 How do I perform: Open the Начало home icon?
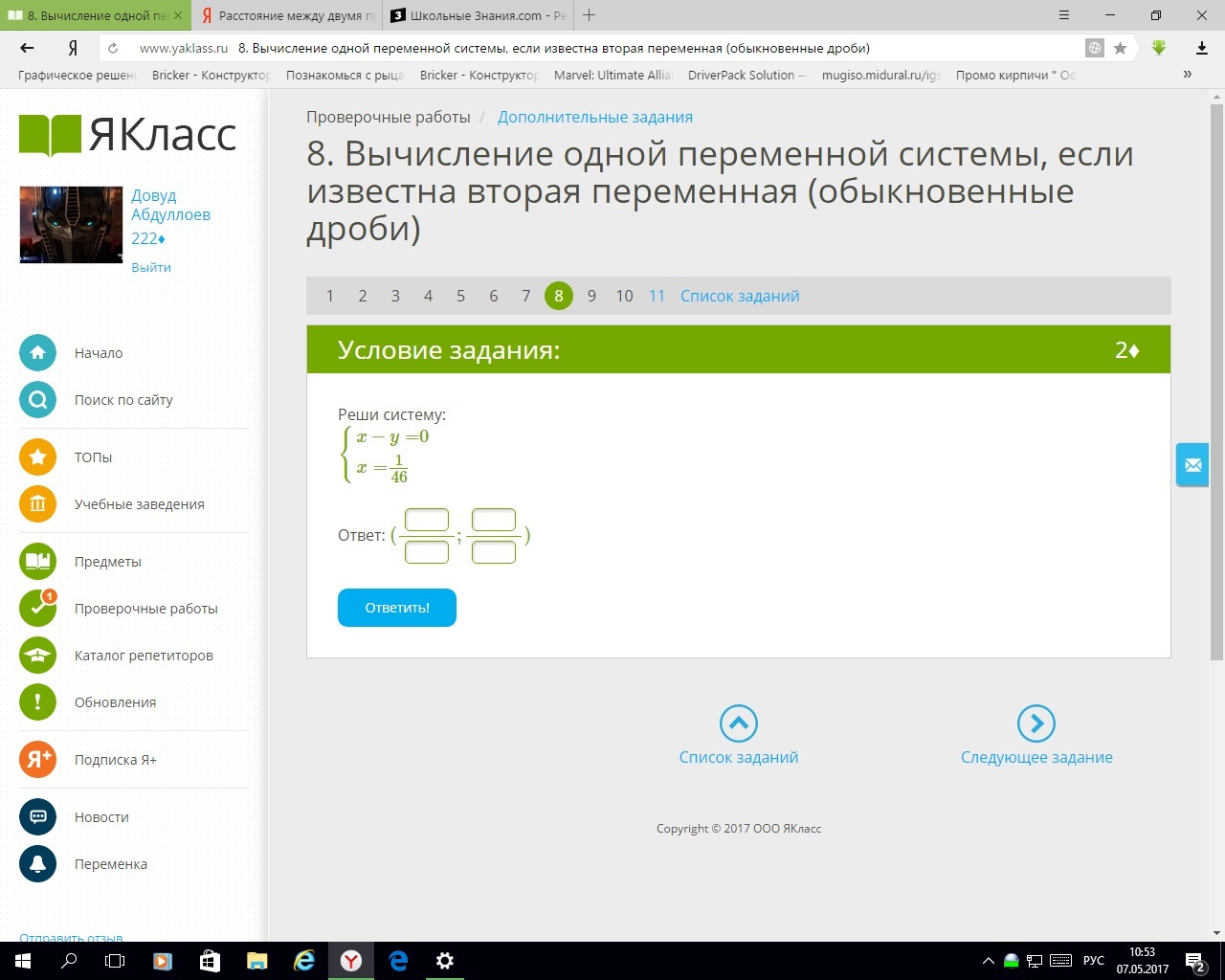click(x=37, y=353)
